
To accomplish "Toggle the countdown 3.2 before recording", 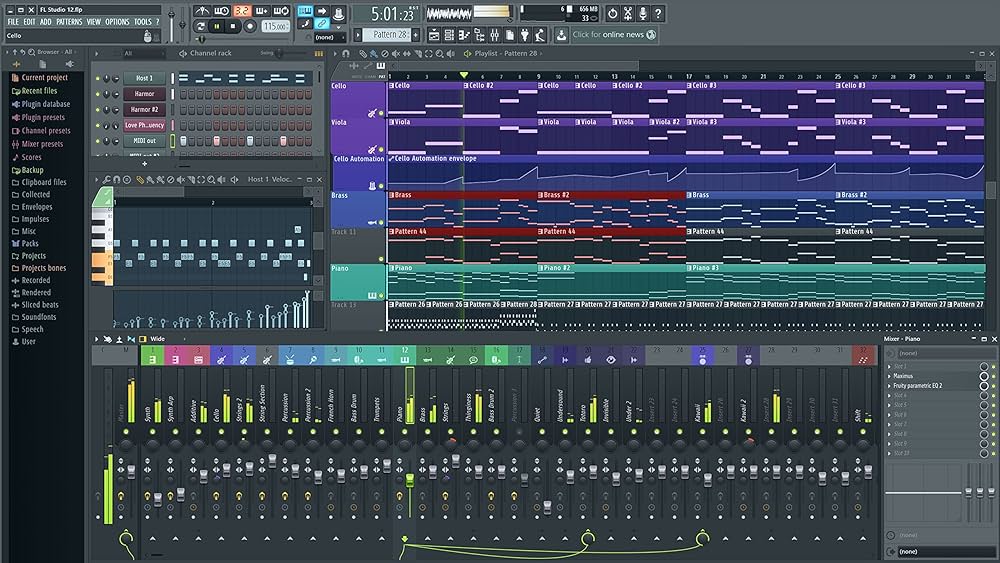I will pyautogui.click(x=242, y=11).
